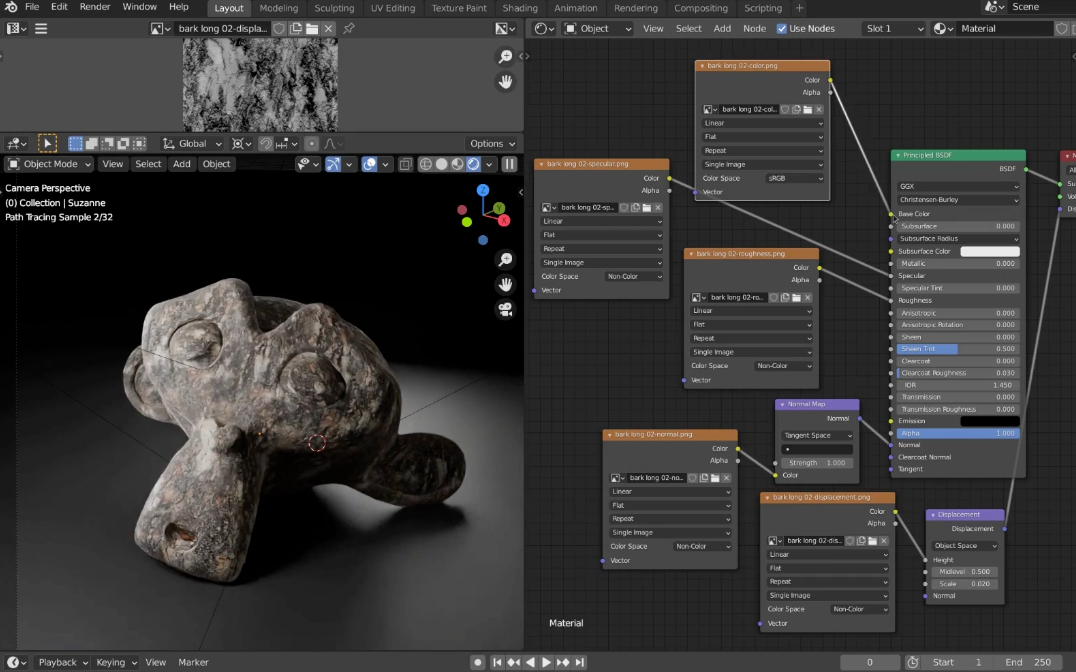Select the Select Box tool icon
The image size is (1076, 672).
click(47, 143)
